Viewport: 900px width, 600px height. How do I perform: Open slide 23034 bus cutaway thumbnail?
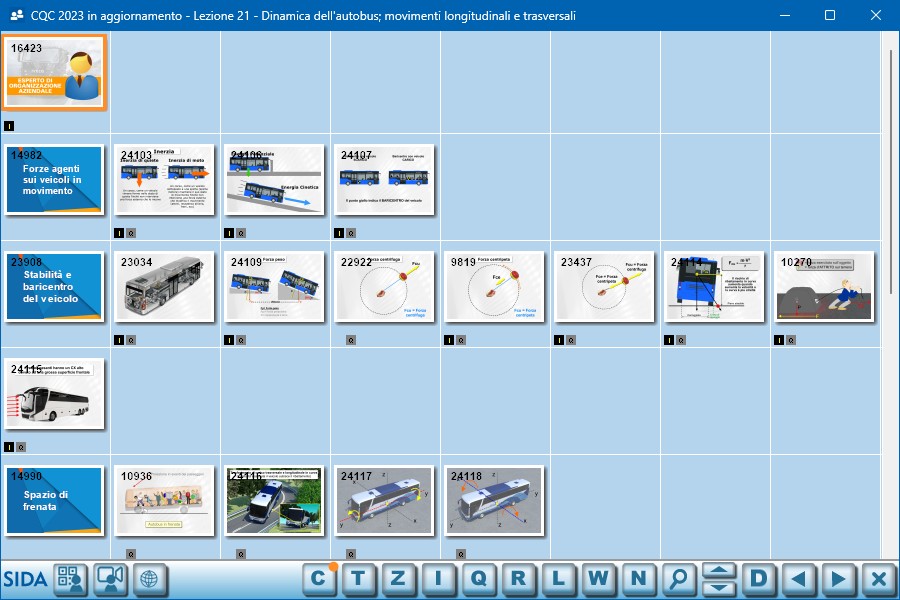tap(164, 286)
